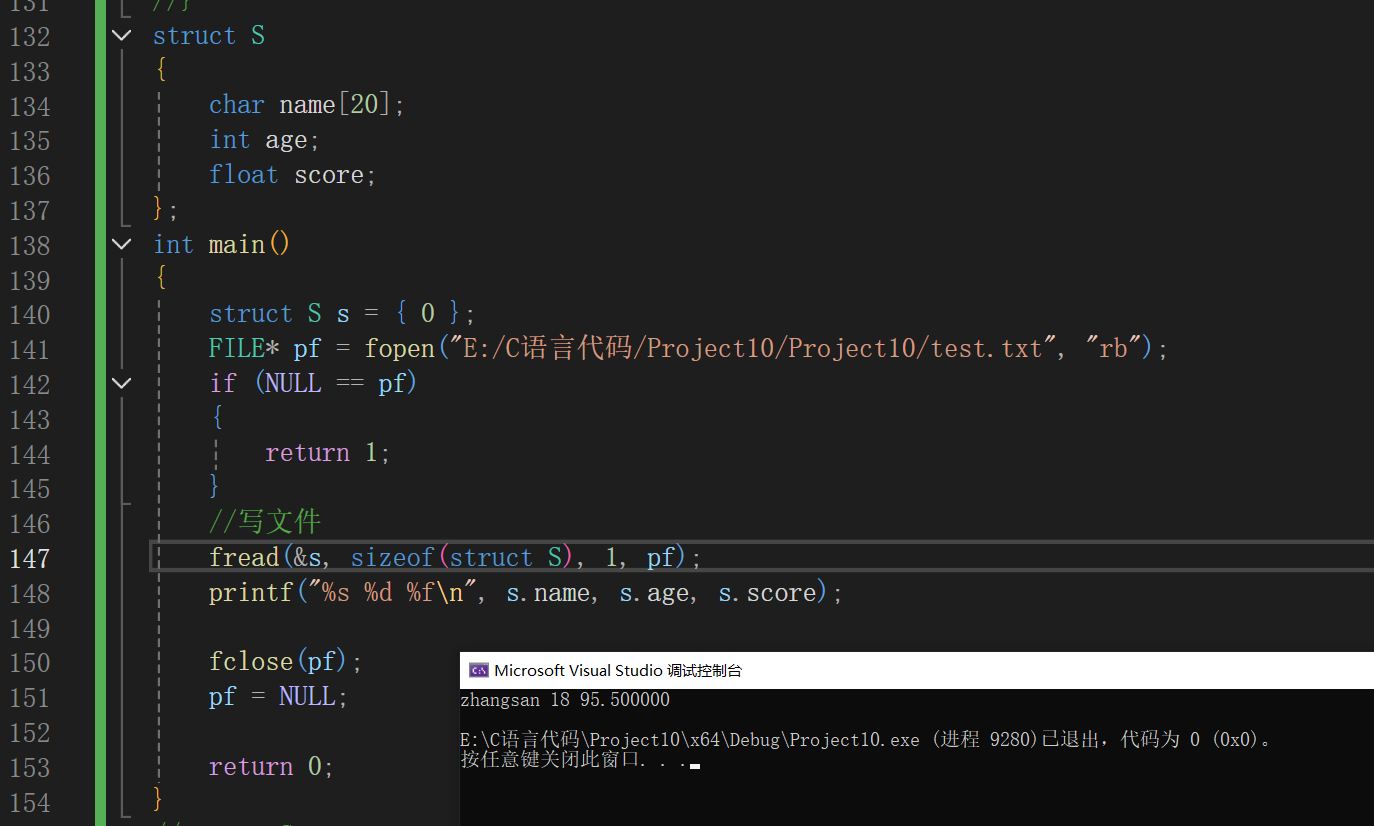The height and width of the screenshot is (826, 1374).
Task: Click the console window icon in title bar
Action: (478, 670)
